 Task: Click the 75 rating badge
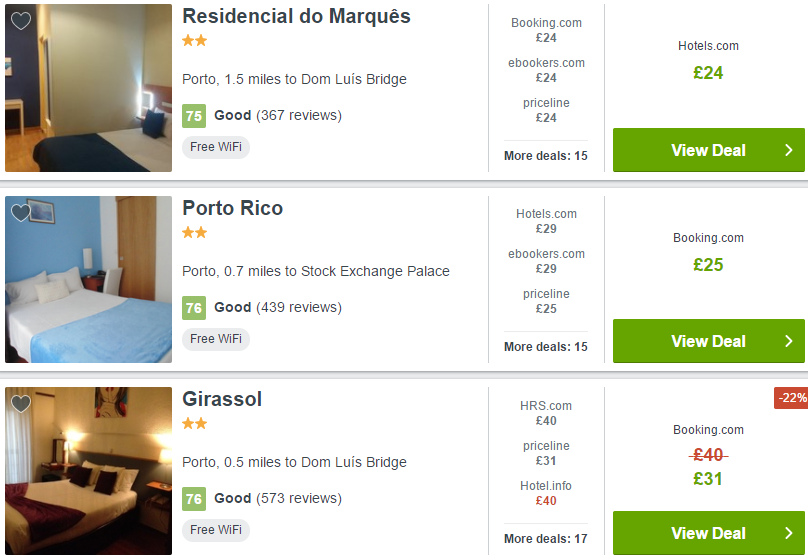pyautogui.click(x=193, y=116)
